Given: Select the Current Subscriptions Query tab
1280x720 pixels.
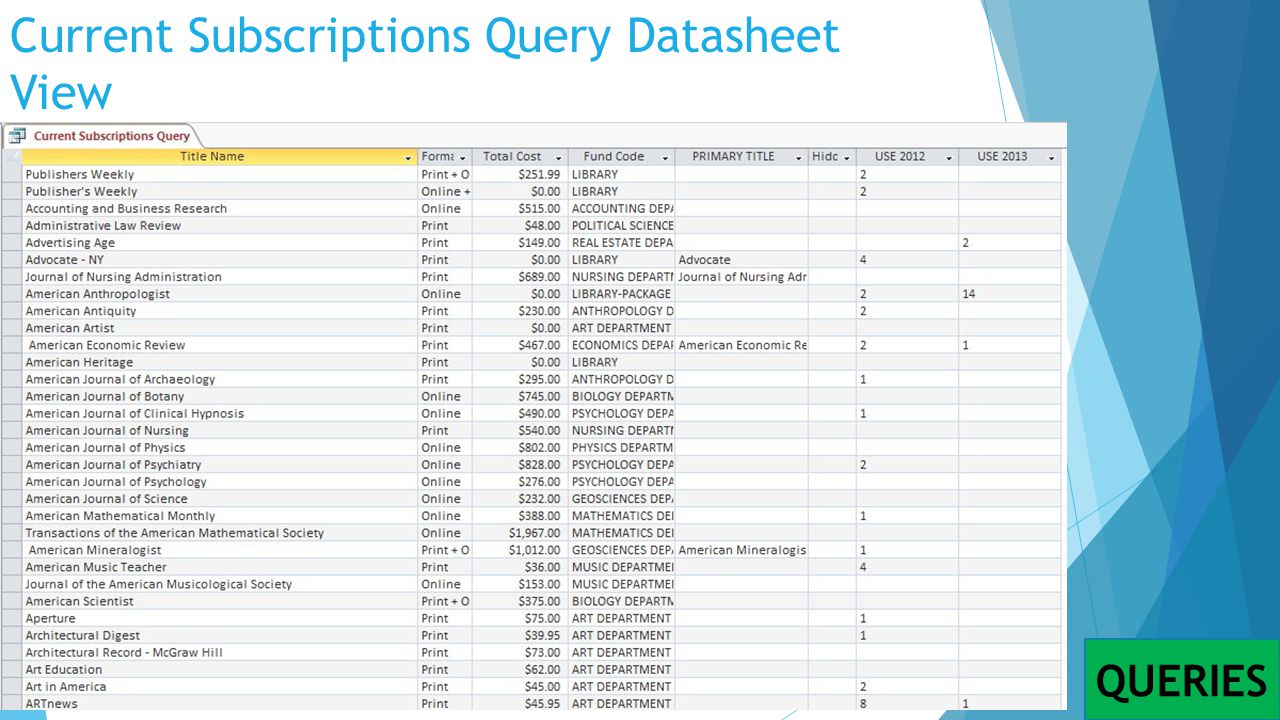Looking at the screenshot, I should click(x=101, y=136).
